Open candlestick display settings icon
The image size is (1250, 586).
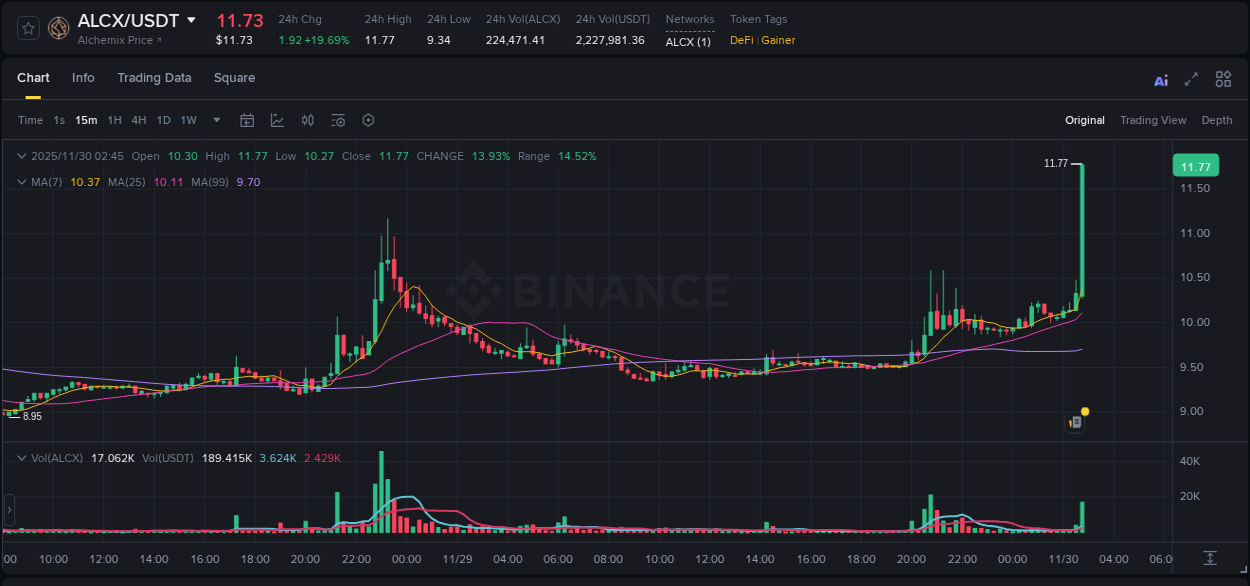(308, 120)
